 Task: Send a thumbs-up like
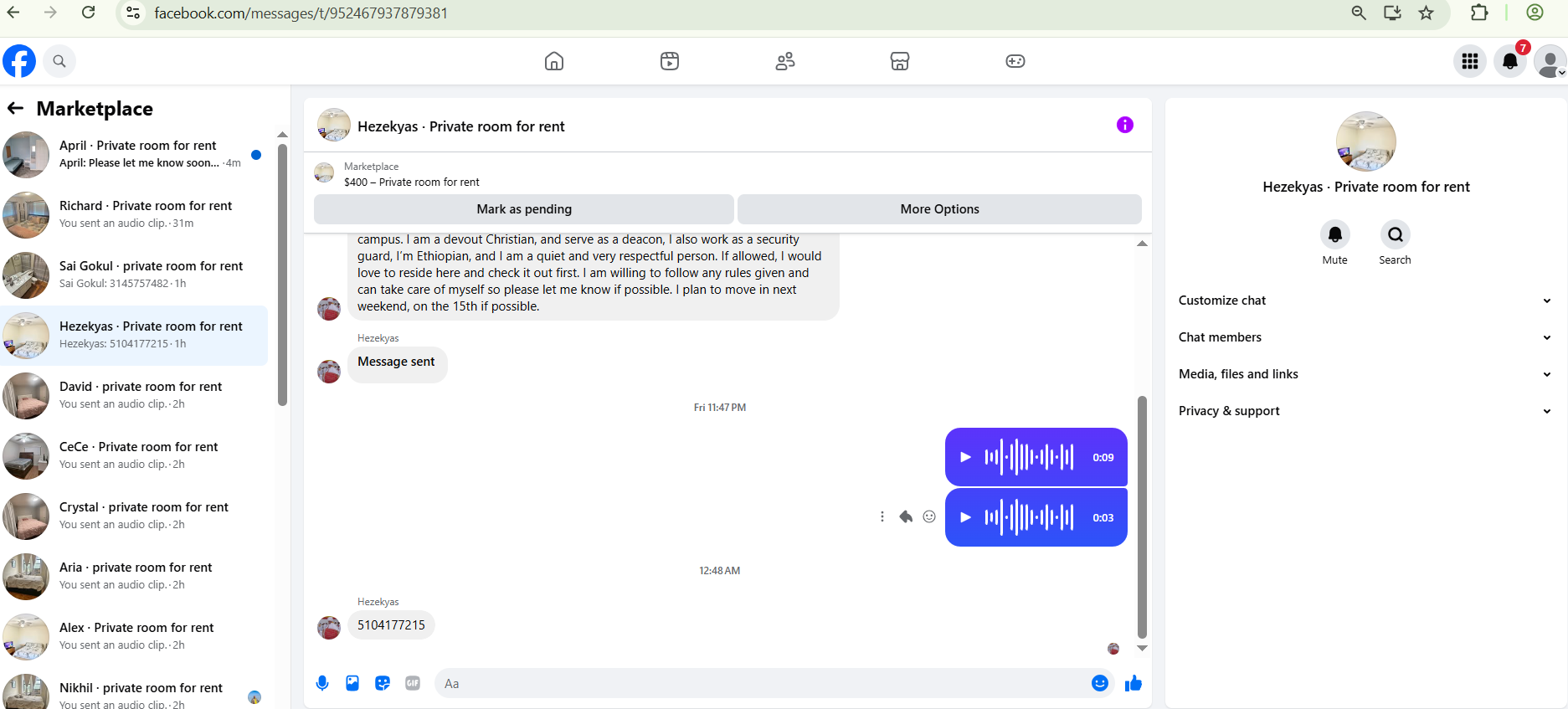1134,683
